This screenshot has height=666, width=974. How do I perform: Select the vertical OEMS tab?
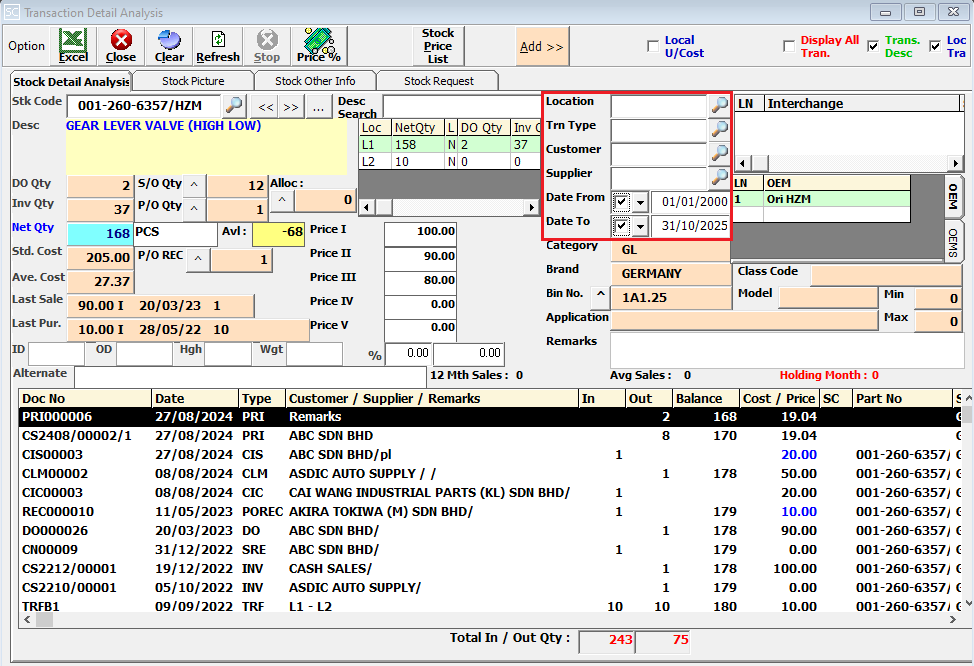[x=952, y=242]
